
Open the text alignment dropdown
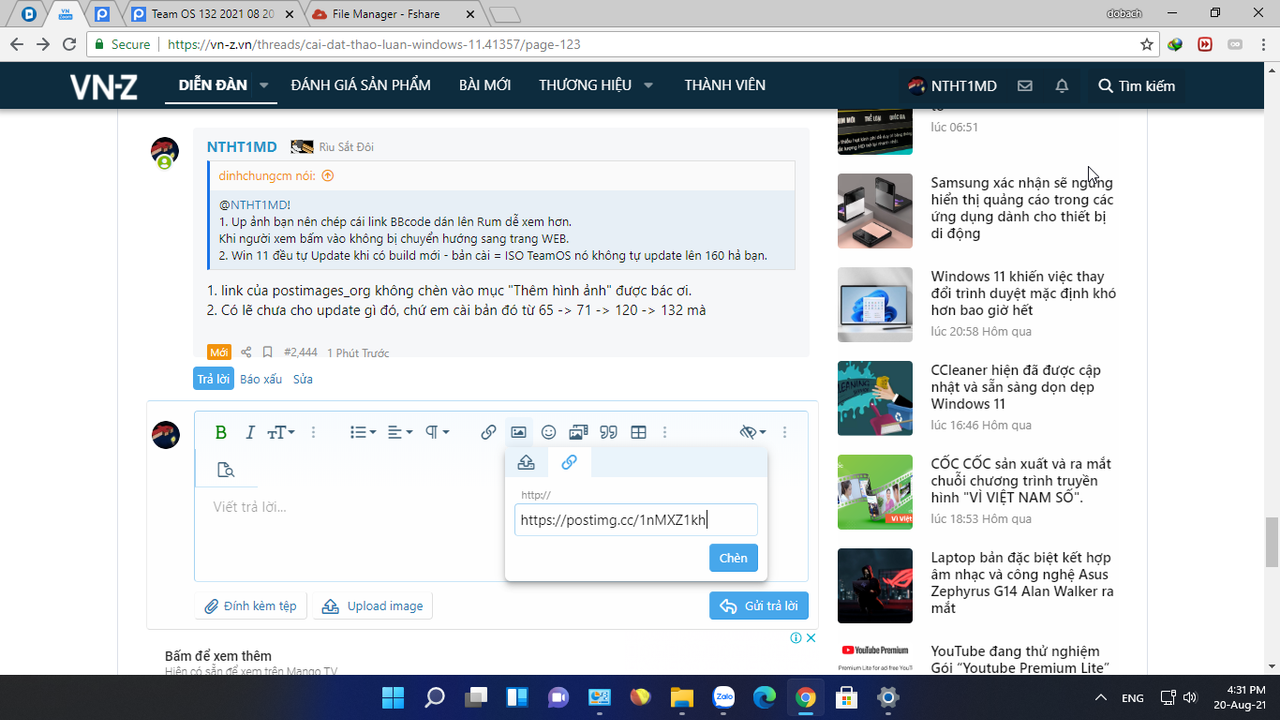click(400, 432)
